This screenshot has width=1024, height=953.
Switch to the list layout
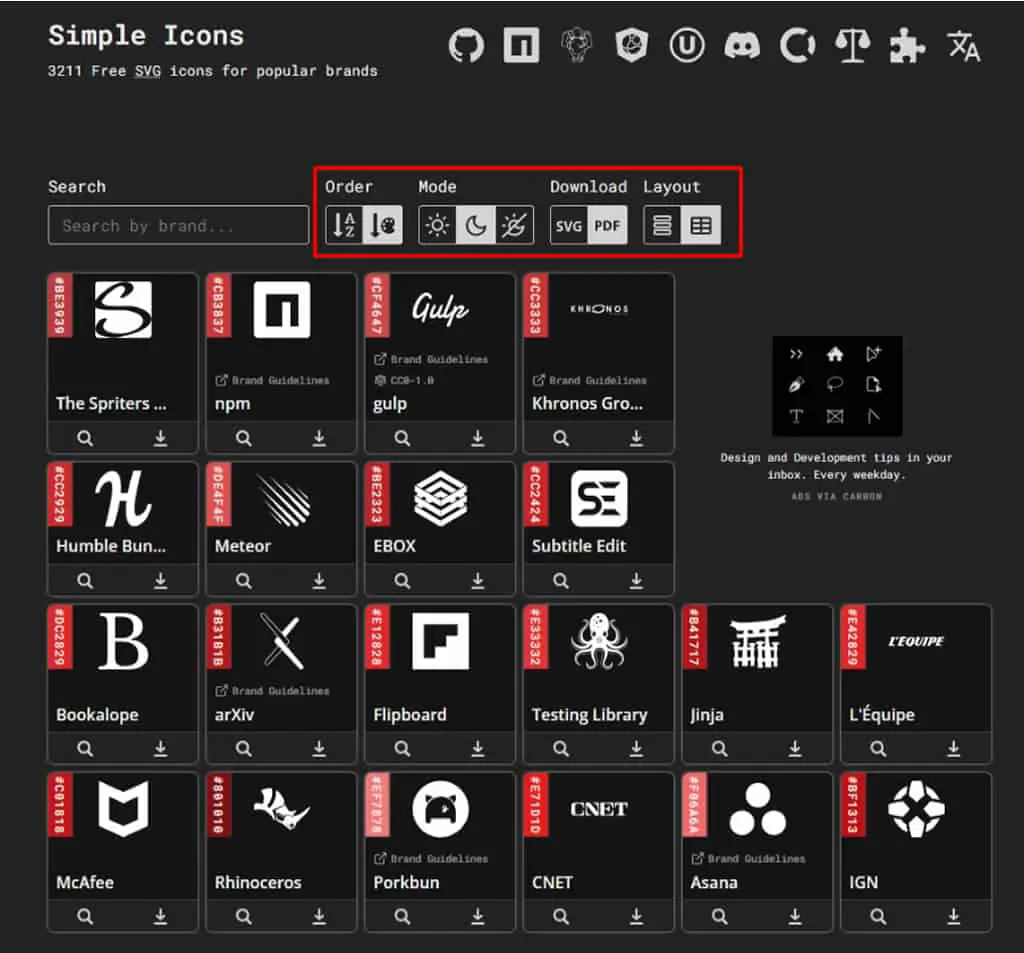pyautogui.click(x=662, y=225)
